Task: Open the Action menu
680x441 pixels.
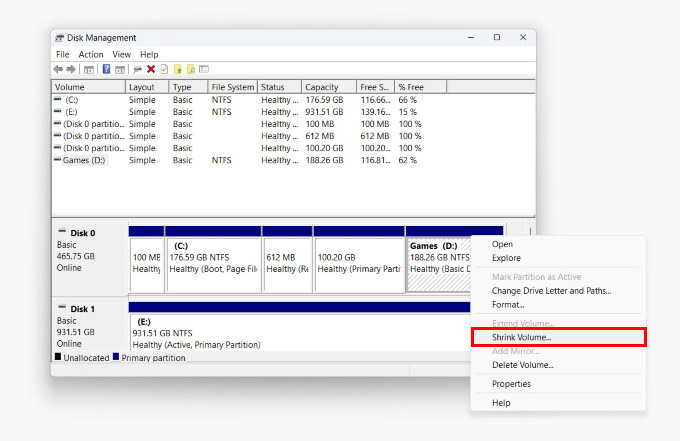Action: pyautogui.click(x=91, y=54)
